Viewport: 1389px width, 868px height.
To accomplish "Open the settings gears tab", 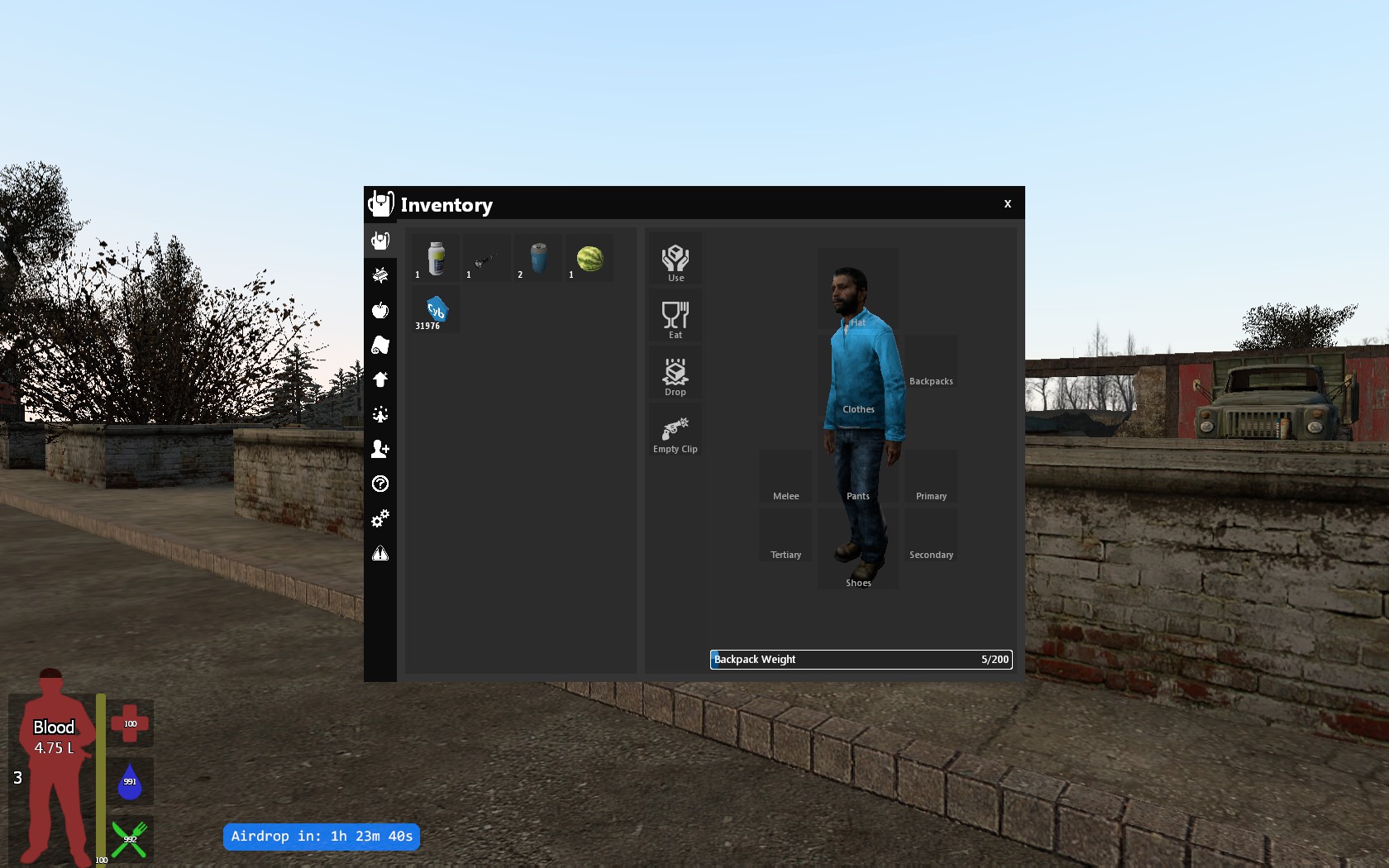I will [380, 518].
